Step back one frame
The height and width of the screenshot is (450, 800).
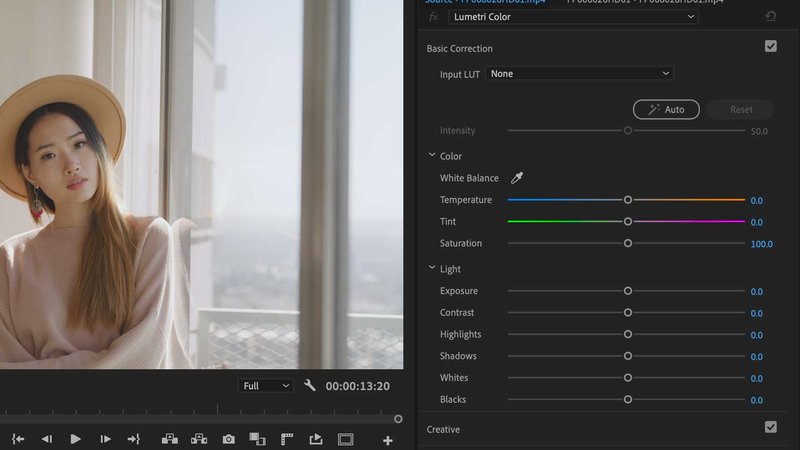coord(47,439)
